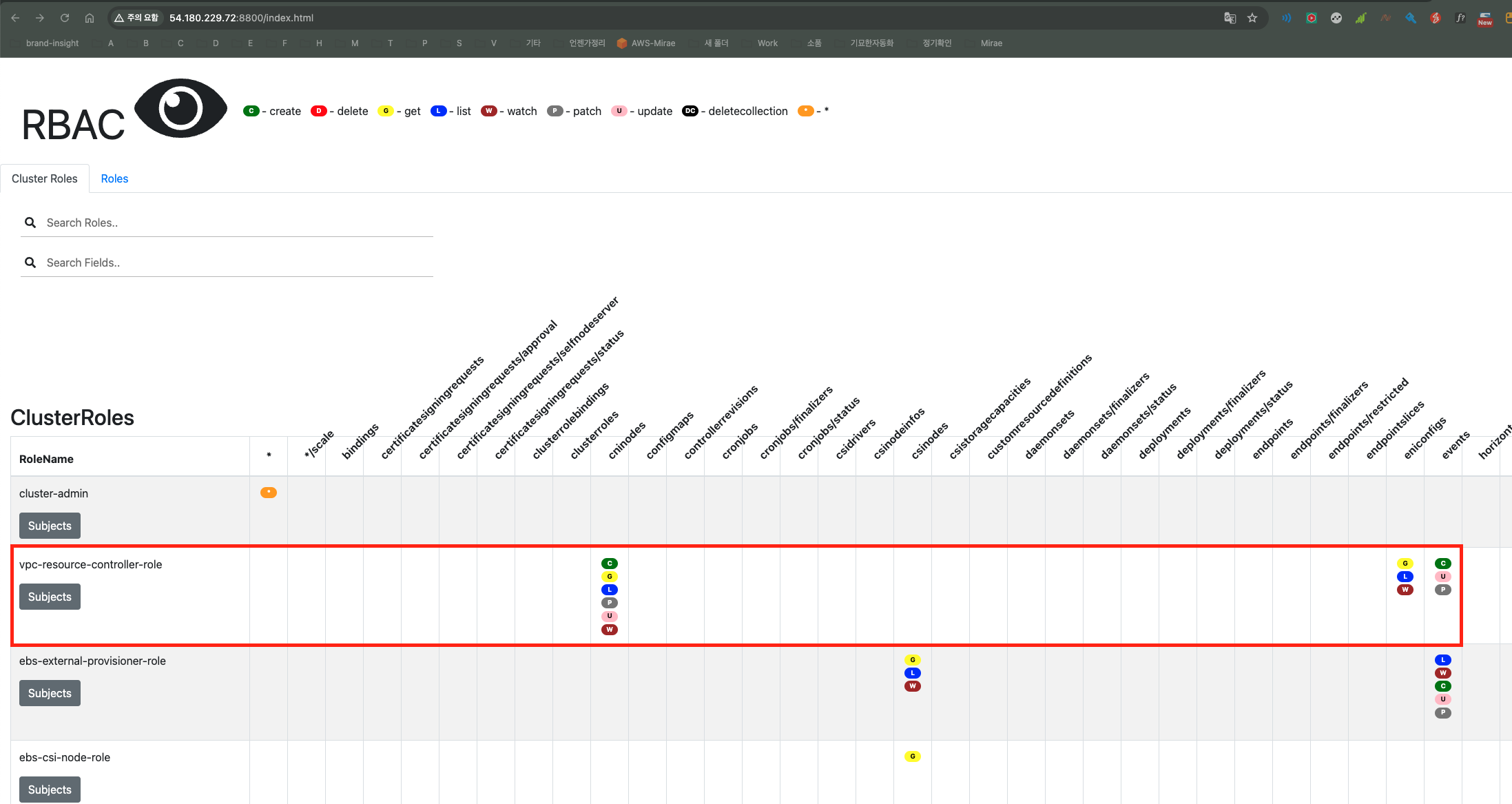Click the green create legend badge
This screenshot has height=804, width=1512.
[251, 111]
